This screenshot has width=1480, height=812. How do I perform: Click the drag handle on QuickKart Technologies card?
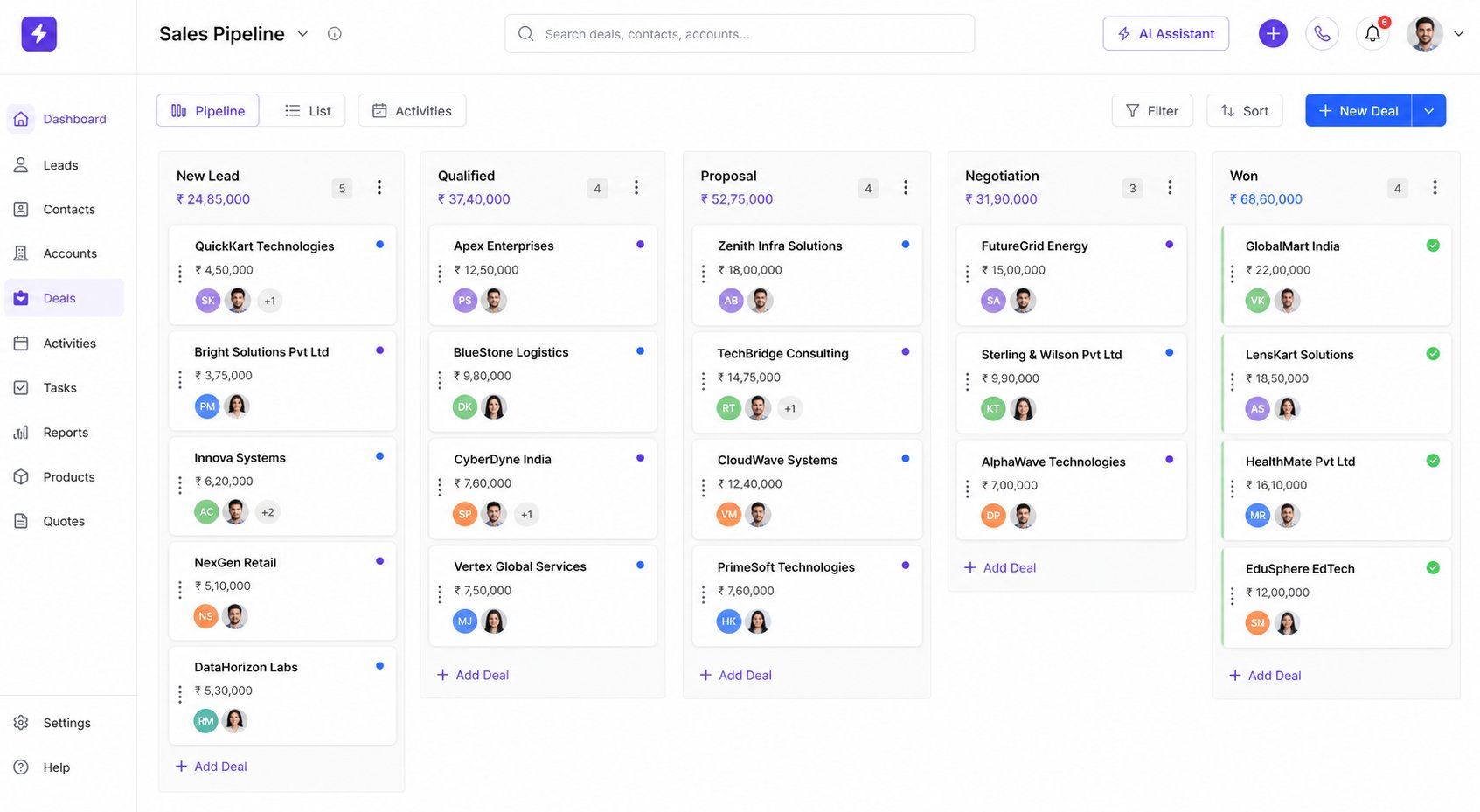(180, 274)
